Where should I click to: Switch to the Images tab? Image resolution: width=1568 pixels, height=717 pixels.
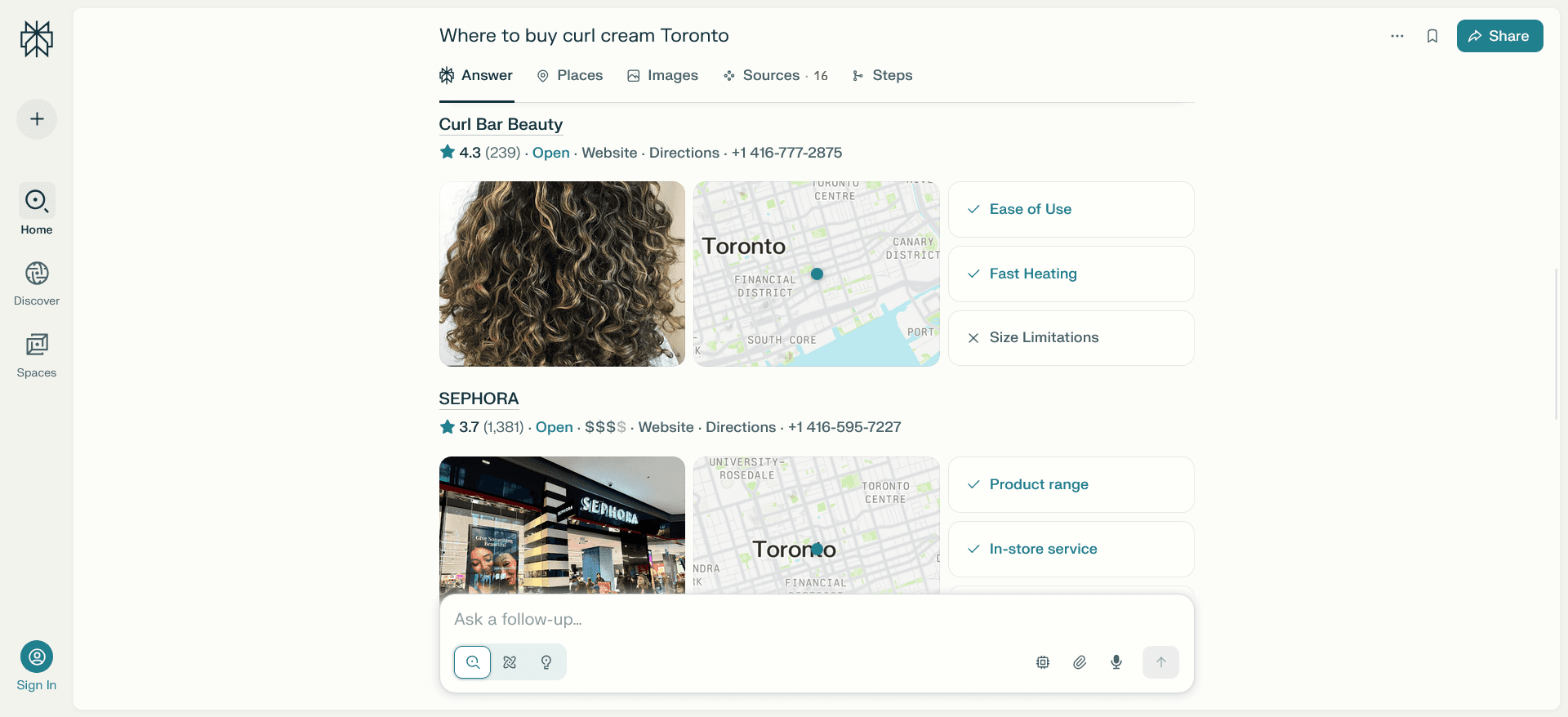click(x=662, y=75)
